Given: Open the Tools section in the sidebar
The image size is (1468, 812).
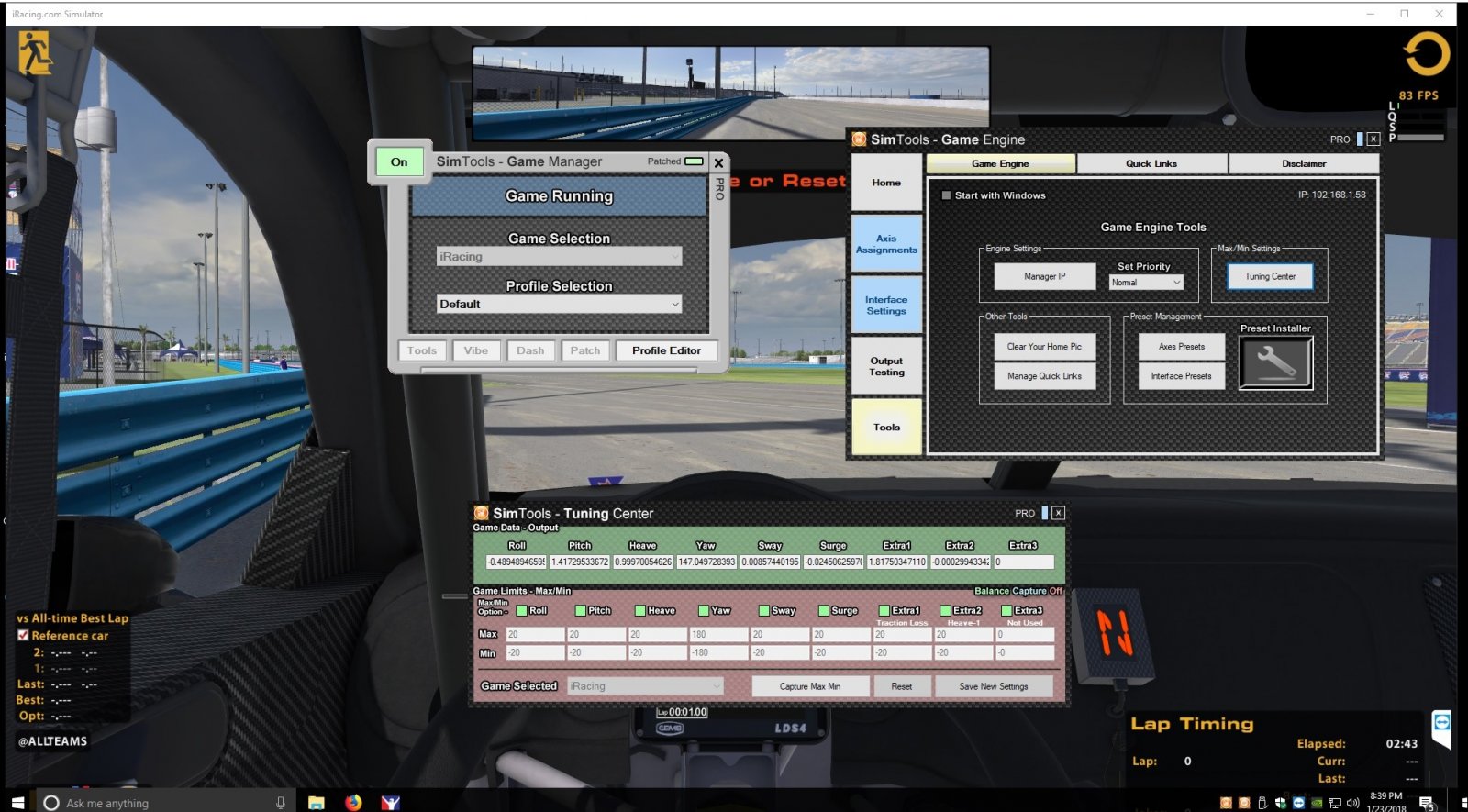Looking at the screenshot, I should point(886,427).
